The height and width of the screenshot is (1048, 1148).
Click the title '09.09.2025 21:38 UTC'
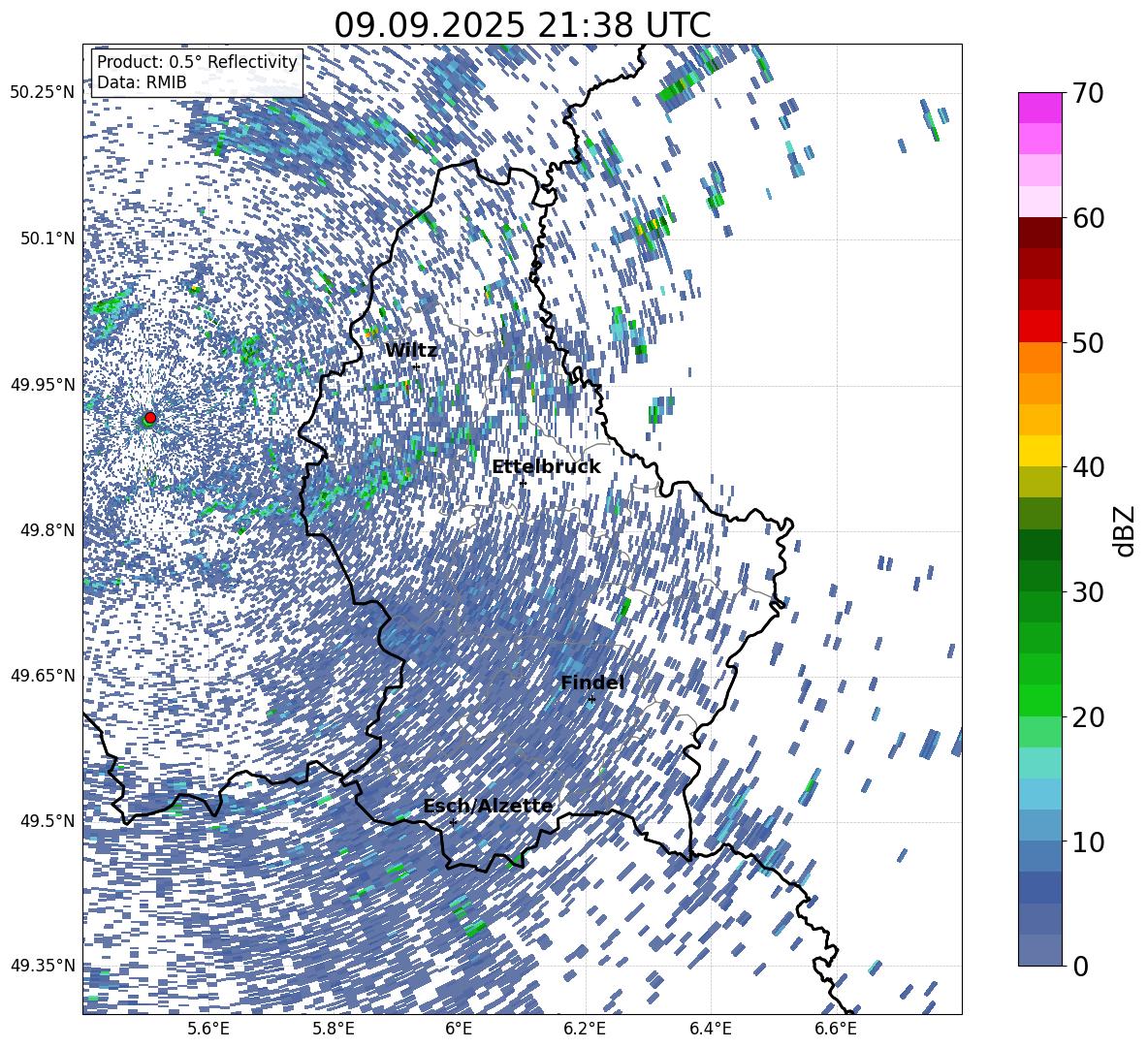[522, 25]
